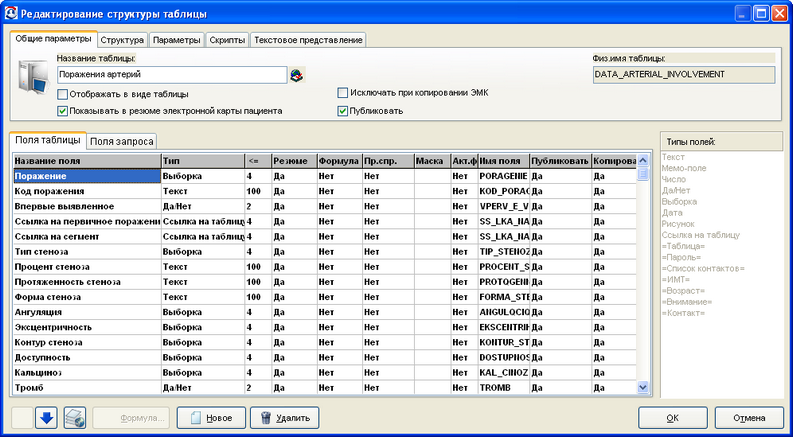Select the 'Эксцентричность' field row

(325, 327)
